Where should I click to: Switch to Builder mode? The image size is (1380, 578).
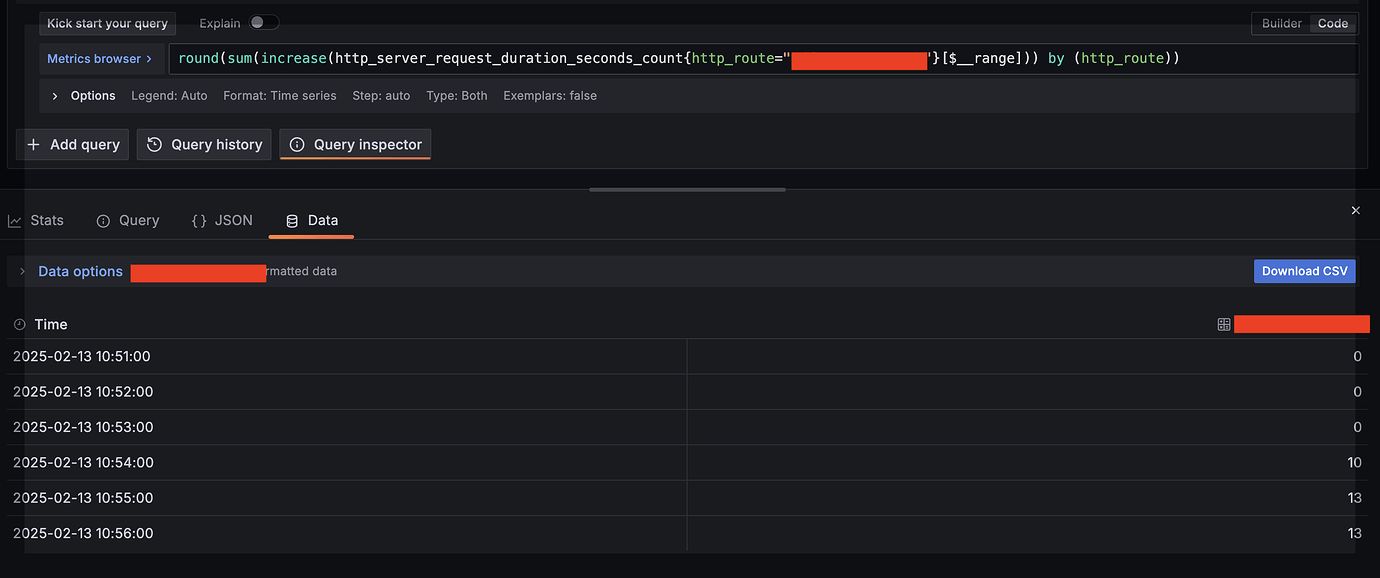[1281, 23]
